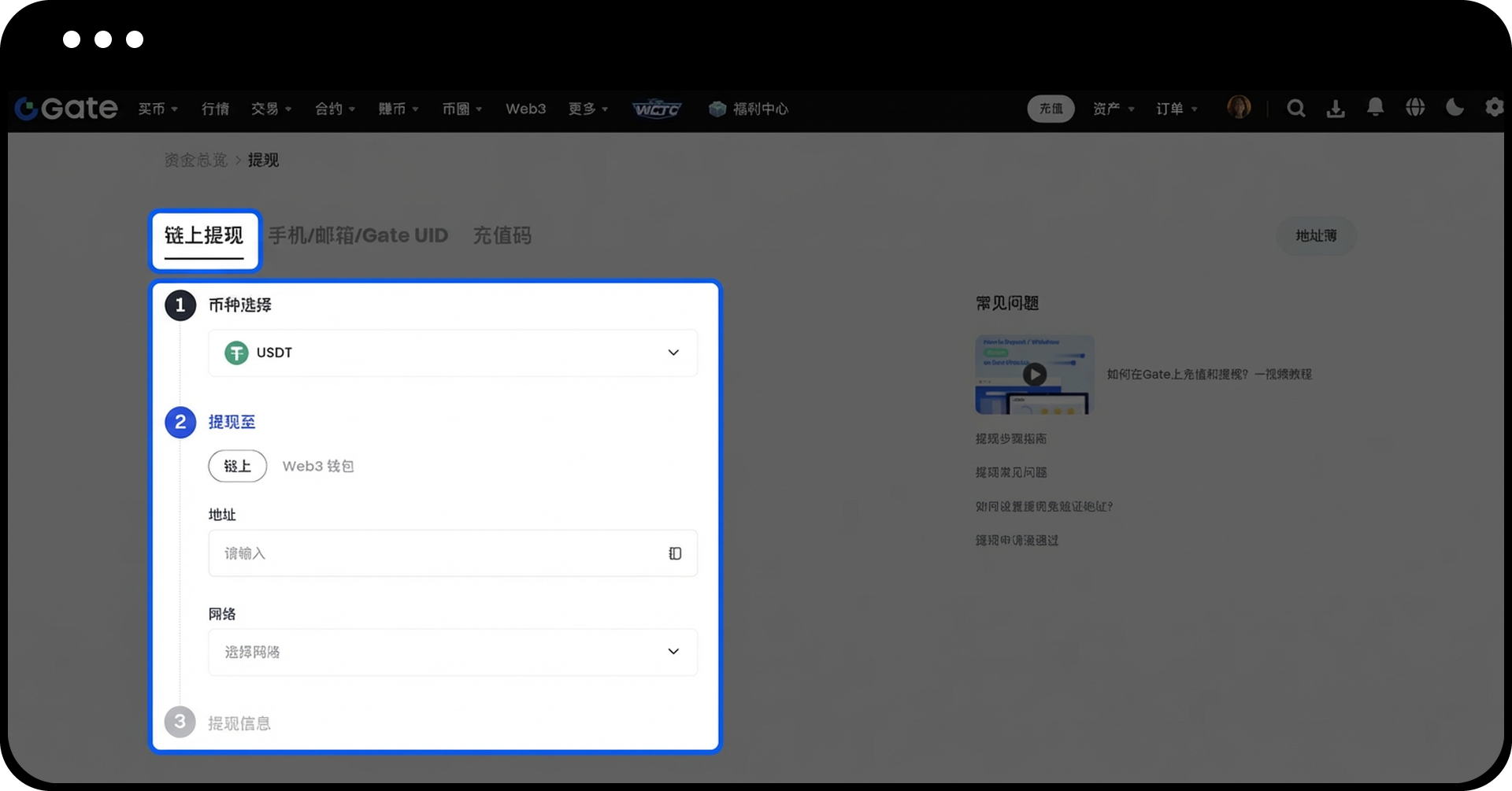Click the 充值 deposit button
The width and height of the screenshot is (1512, 791).
coord(1051,109)
